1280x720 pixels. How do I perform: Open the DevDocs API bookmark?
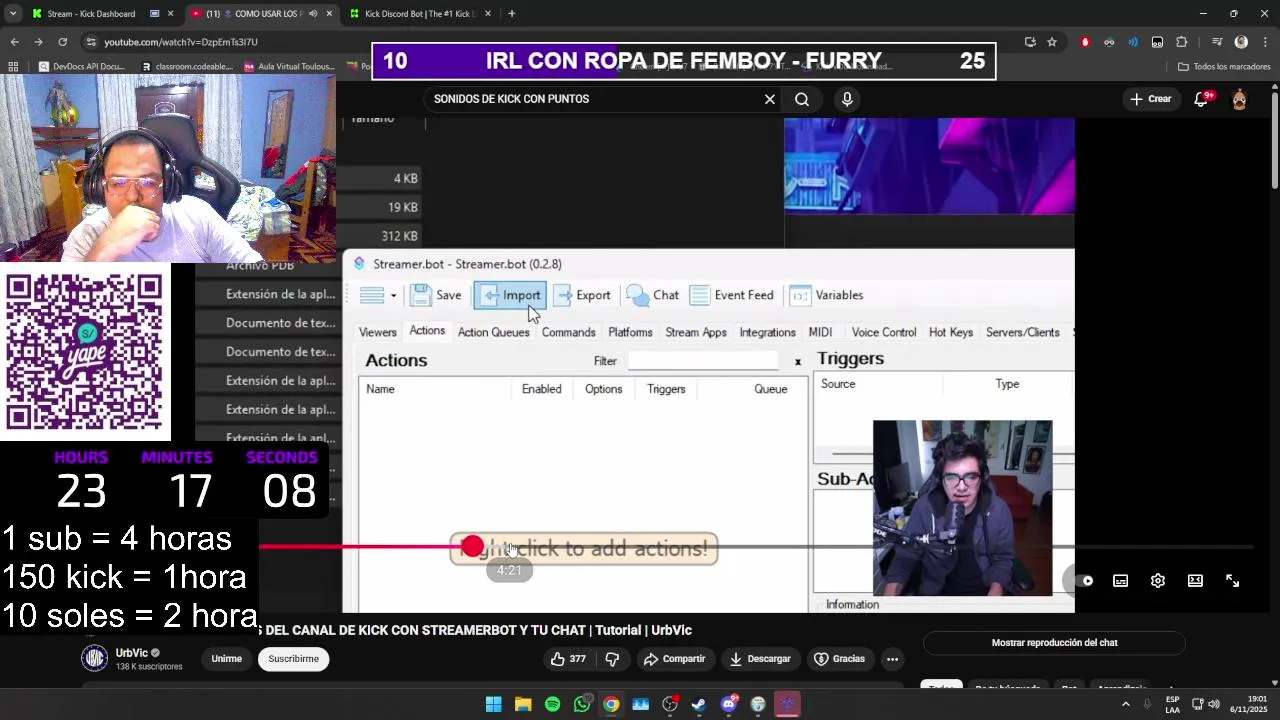click(x=81, y=67)
